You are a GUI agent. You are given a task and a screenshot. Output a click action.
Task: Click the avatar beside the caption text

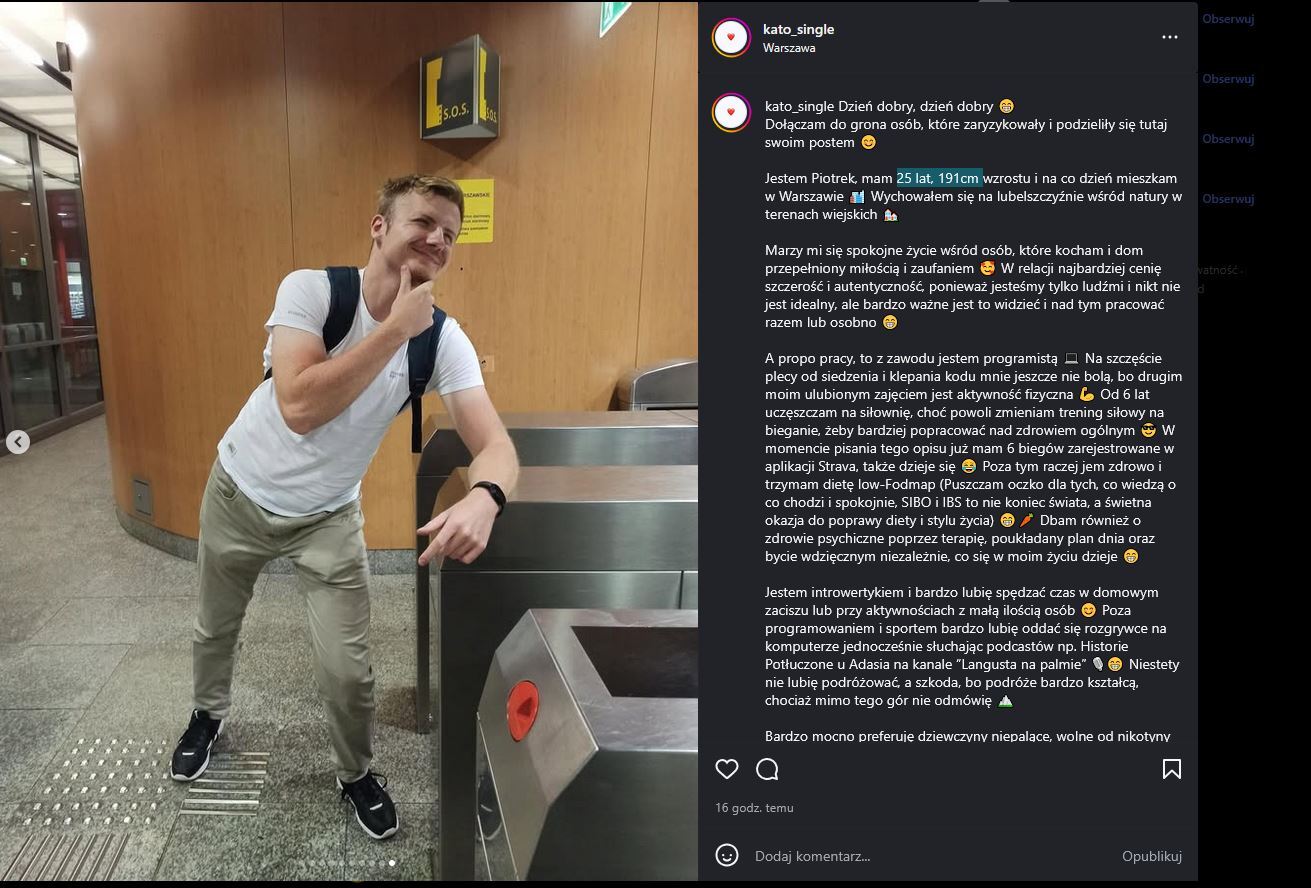[x=731, y=112]
